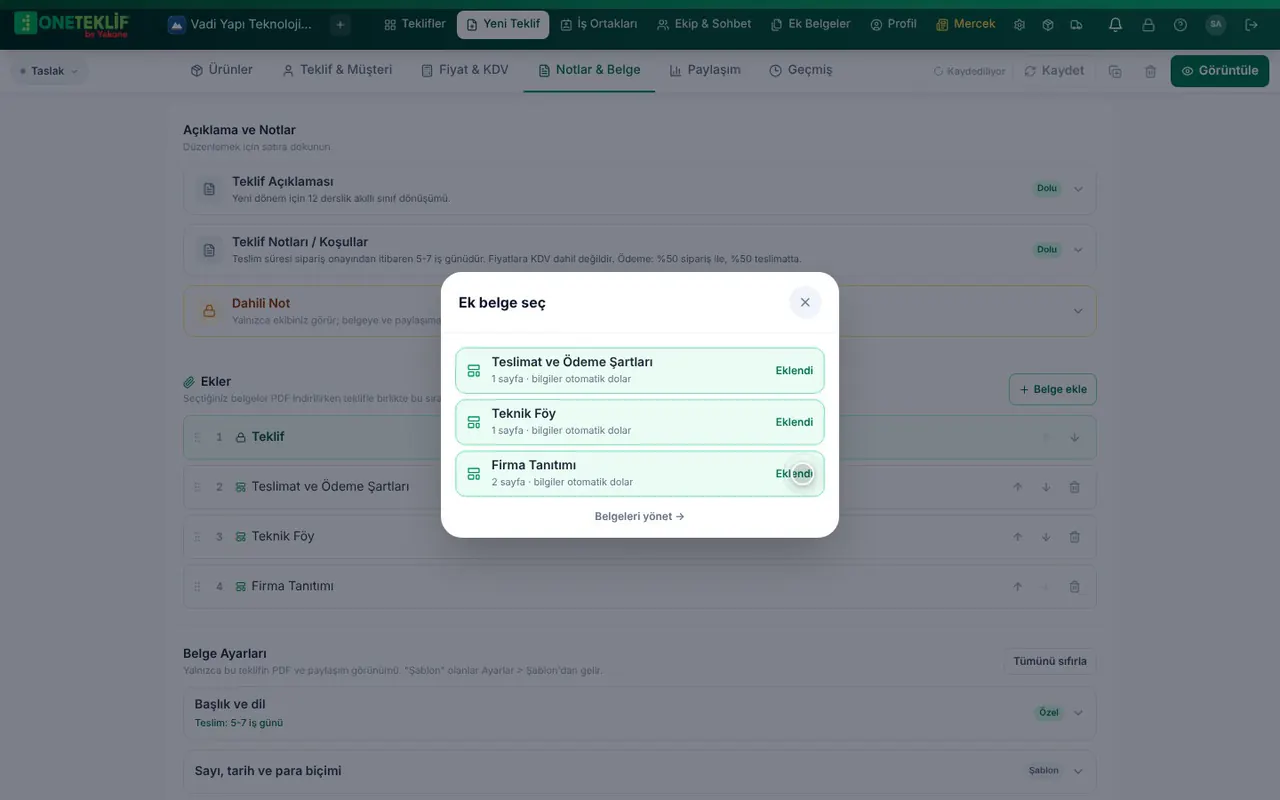Click the delivery truck icon in header

click(1076, 24)
